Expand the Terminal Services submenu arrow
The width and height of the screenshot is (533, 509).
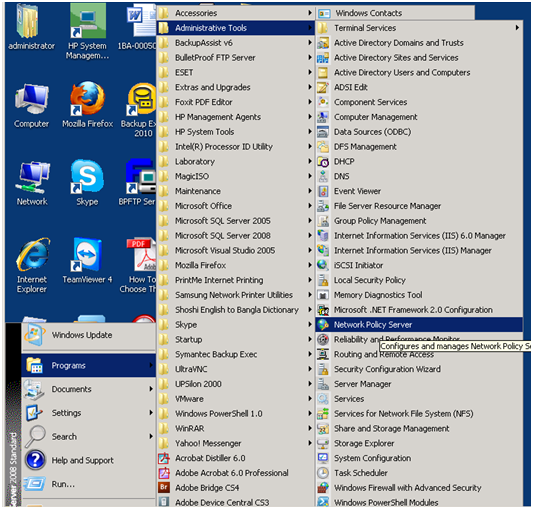click(x=517, y=28)
